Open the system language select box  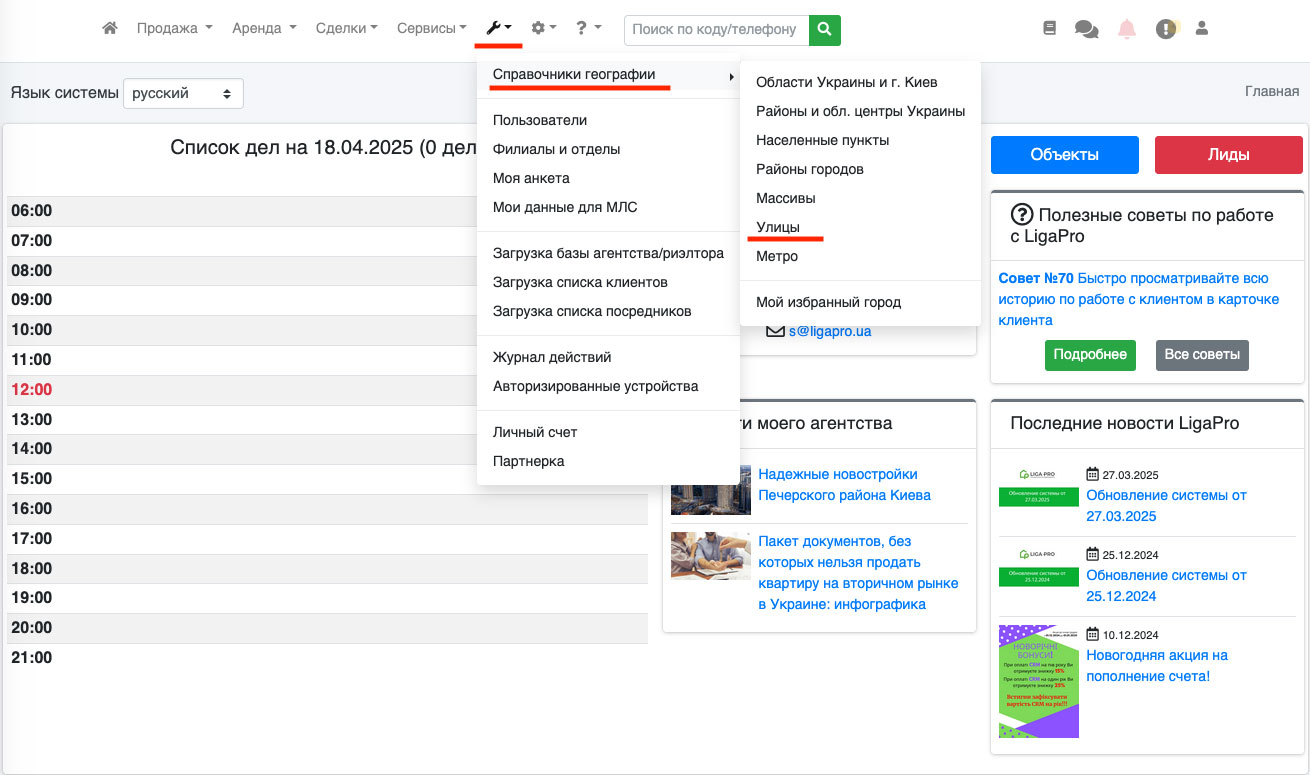[x=183, y=93]
